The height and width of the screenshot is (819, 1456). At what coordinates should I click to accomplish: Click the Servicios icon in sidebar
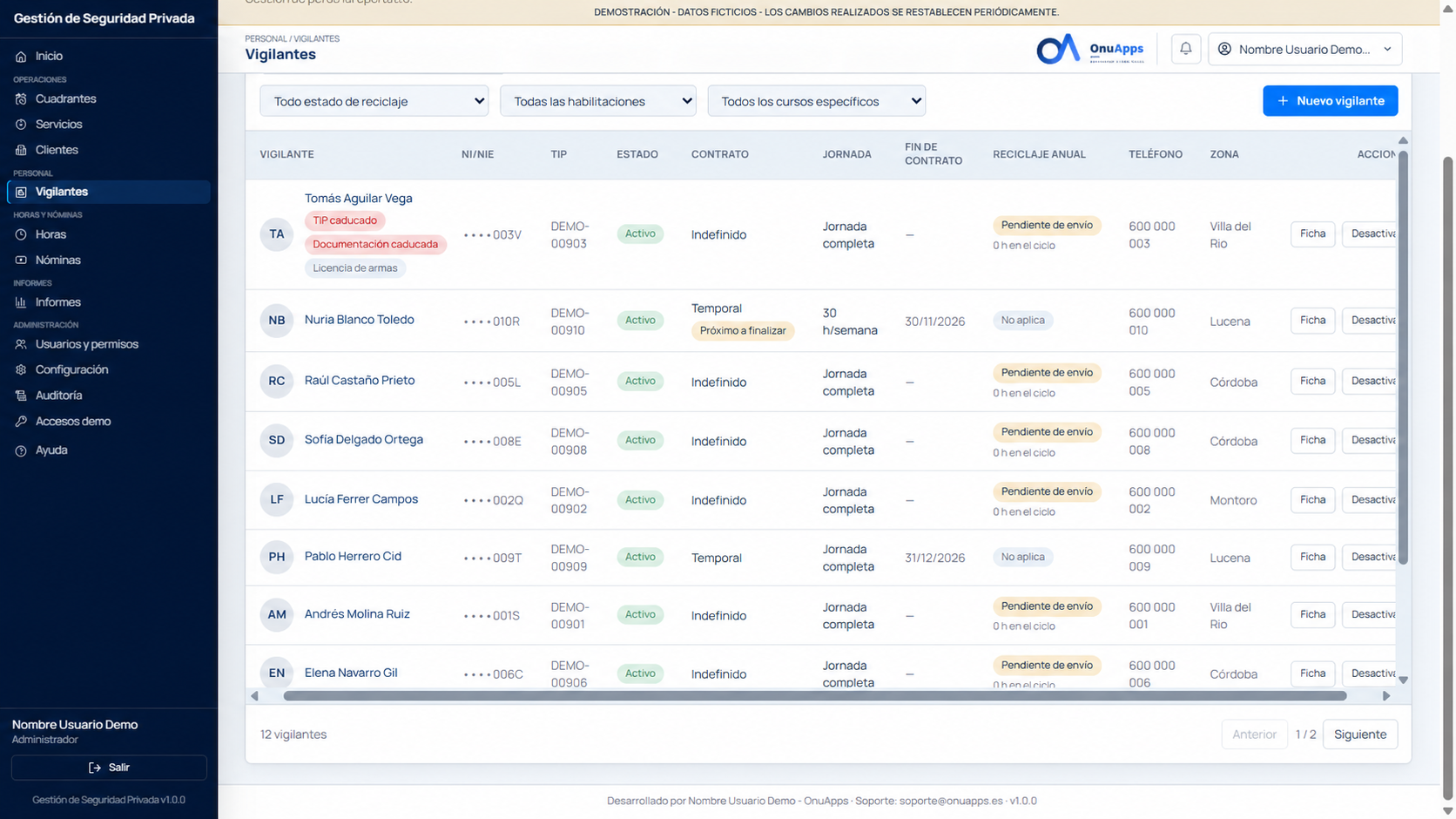[21, 125]
